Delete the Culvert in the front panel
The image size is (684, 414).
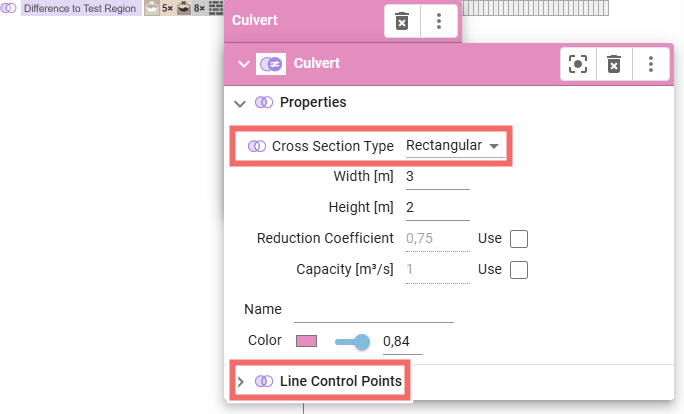point(614,64)
